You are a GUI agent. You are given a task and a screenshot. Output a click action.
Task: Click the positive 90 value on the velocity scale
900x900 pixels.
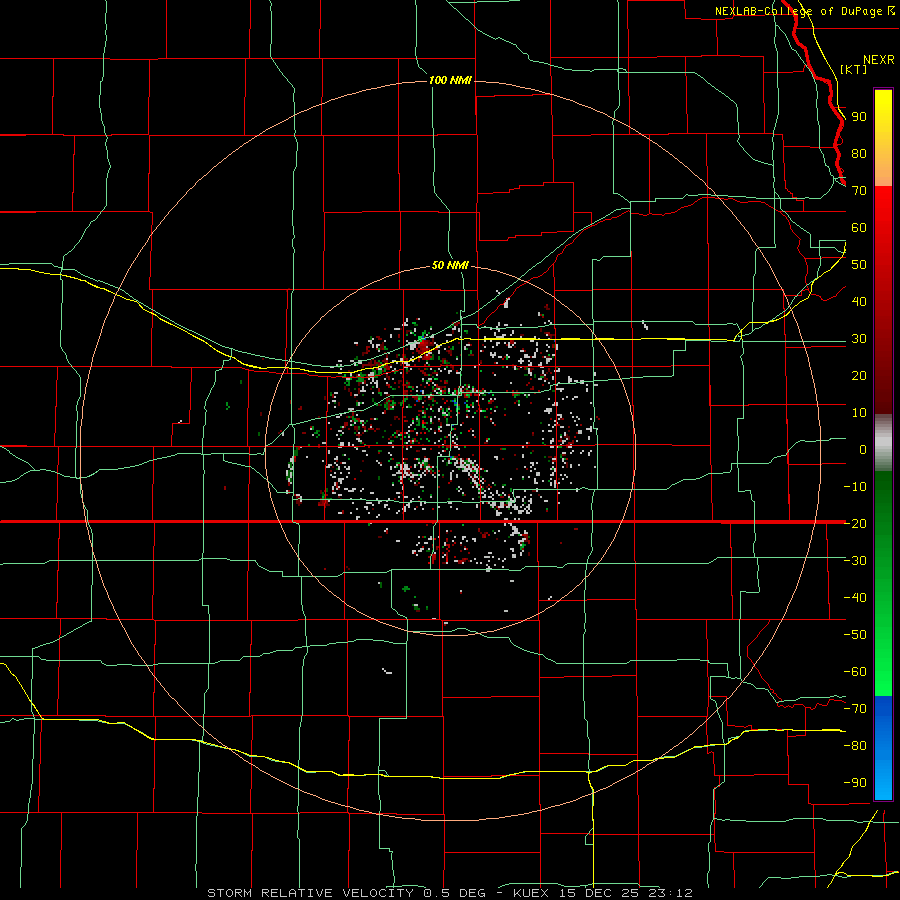point(859,117)
